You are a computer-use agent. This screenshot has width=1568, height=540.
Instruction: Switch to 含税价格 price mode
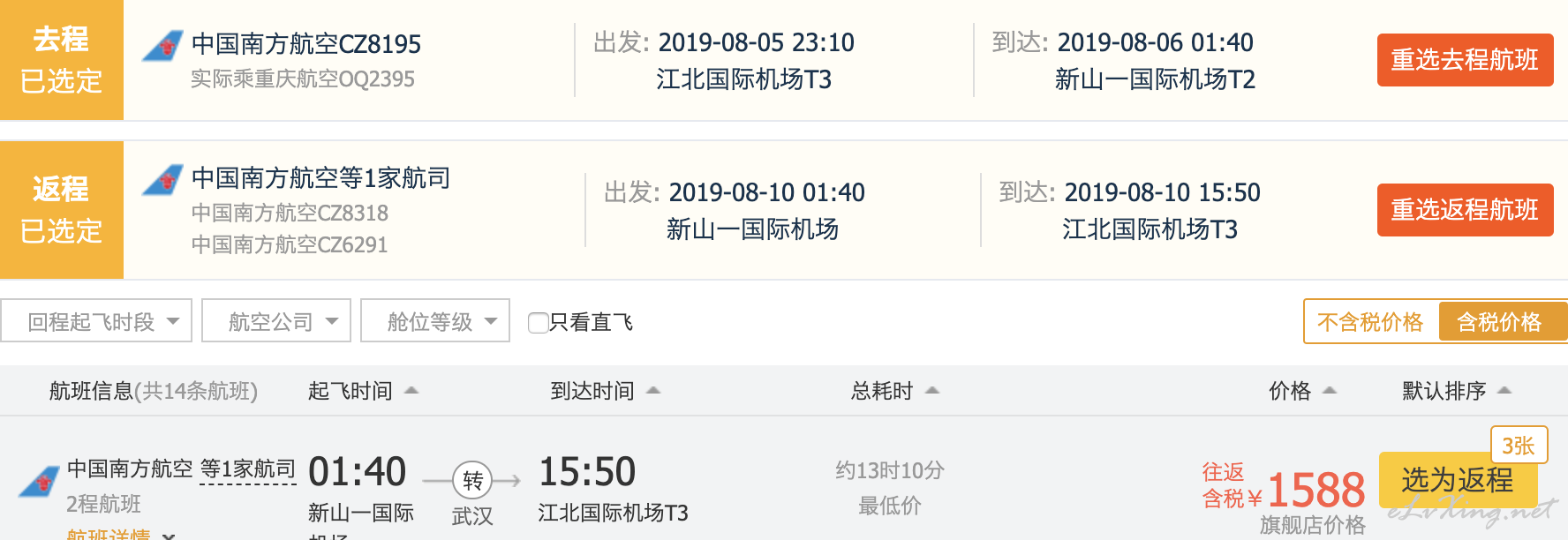[x=1499, y=322]
